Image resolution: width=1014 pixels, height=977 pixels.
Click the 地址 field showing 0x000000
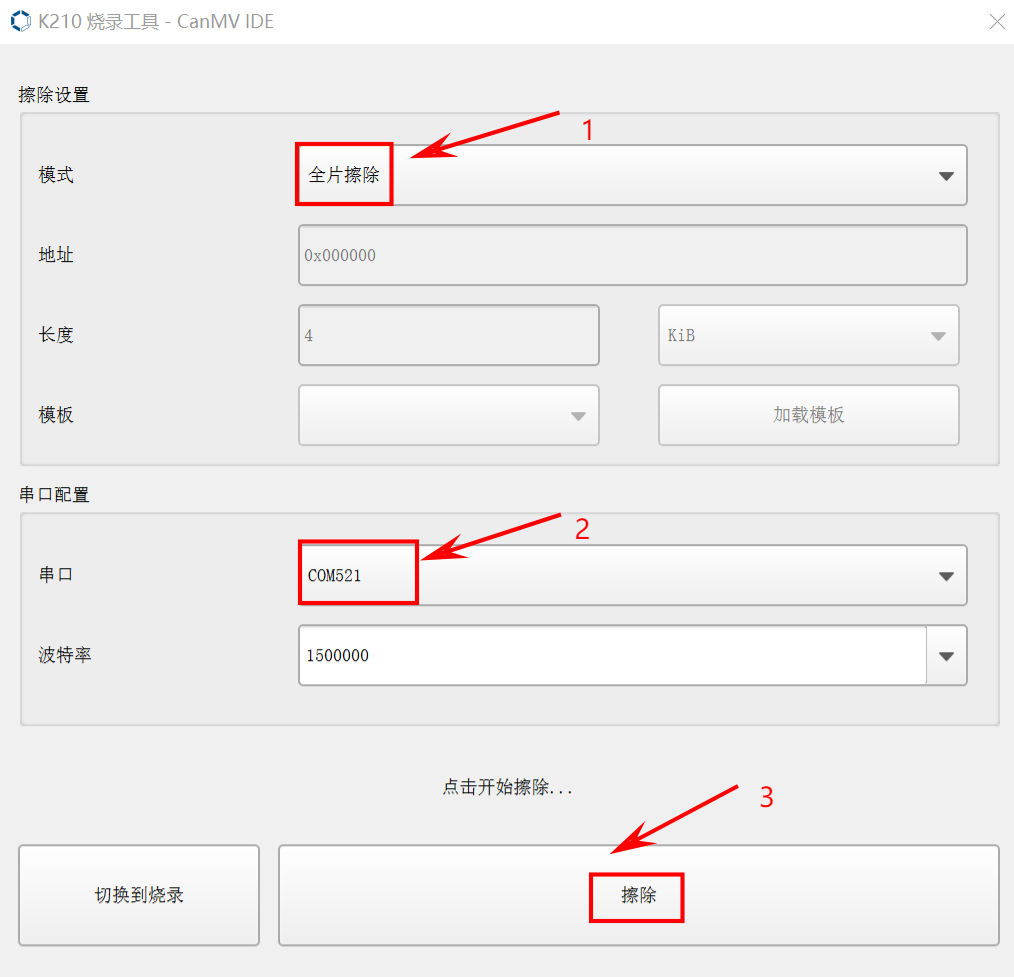tap(632, 255)
